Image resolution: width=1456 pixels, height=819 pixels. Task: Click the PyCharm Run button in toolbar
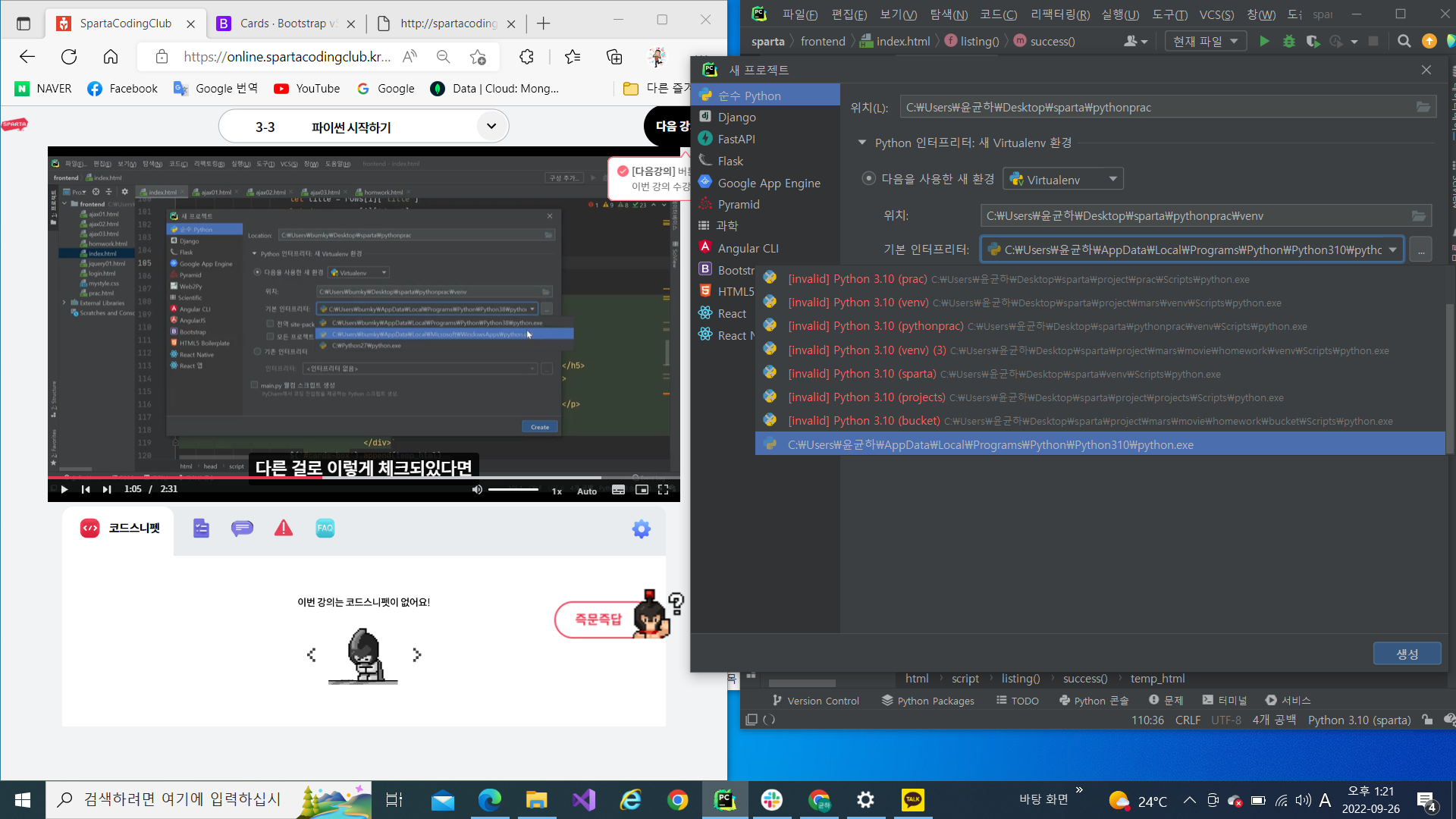click(1264, 41)
